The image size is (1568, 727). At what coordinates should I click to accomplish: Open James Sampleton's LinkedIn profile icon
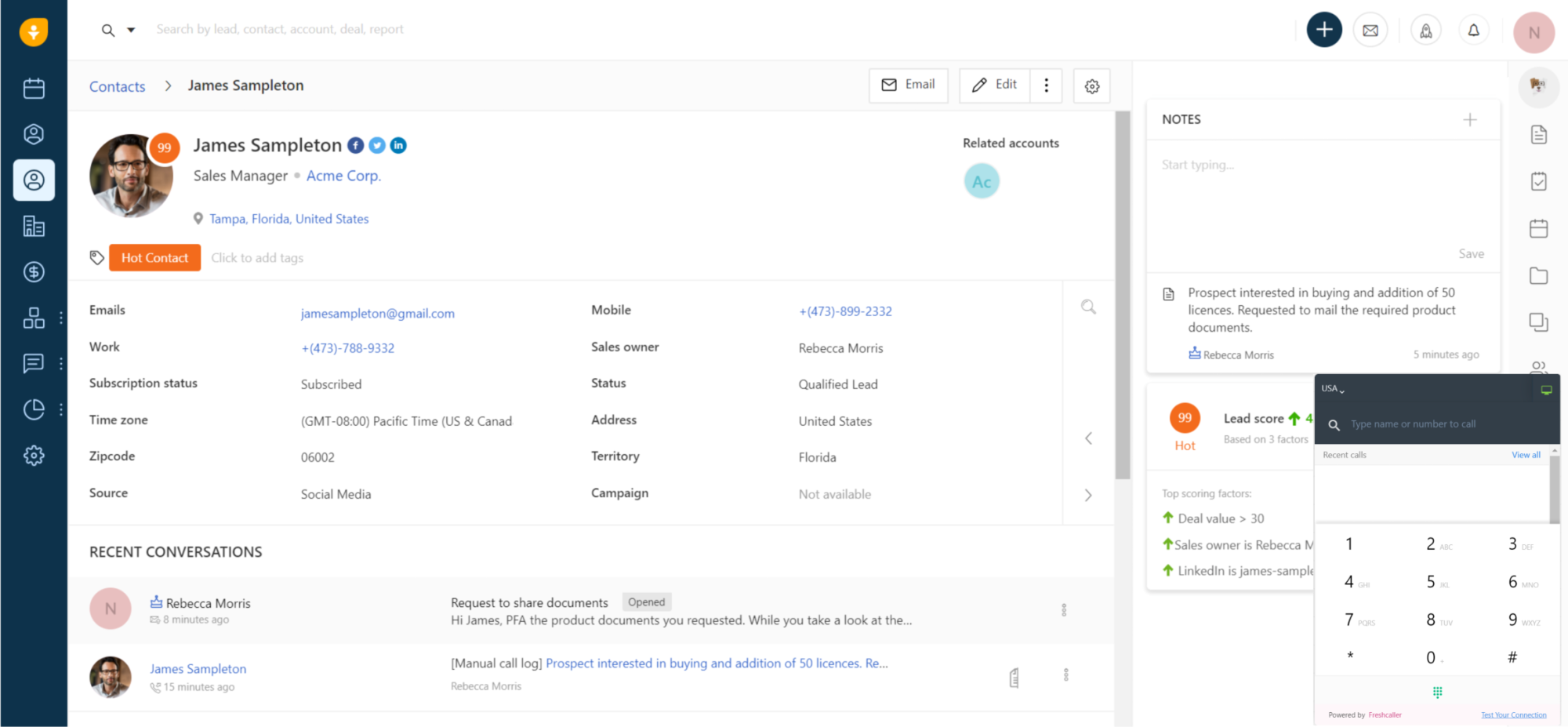[x=398, y=145]
